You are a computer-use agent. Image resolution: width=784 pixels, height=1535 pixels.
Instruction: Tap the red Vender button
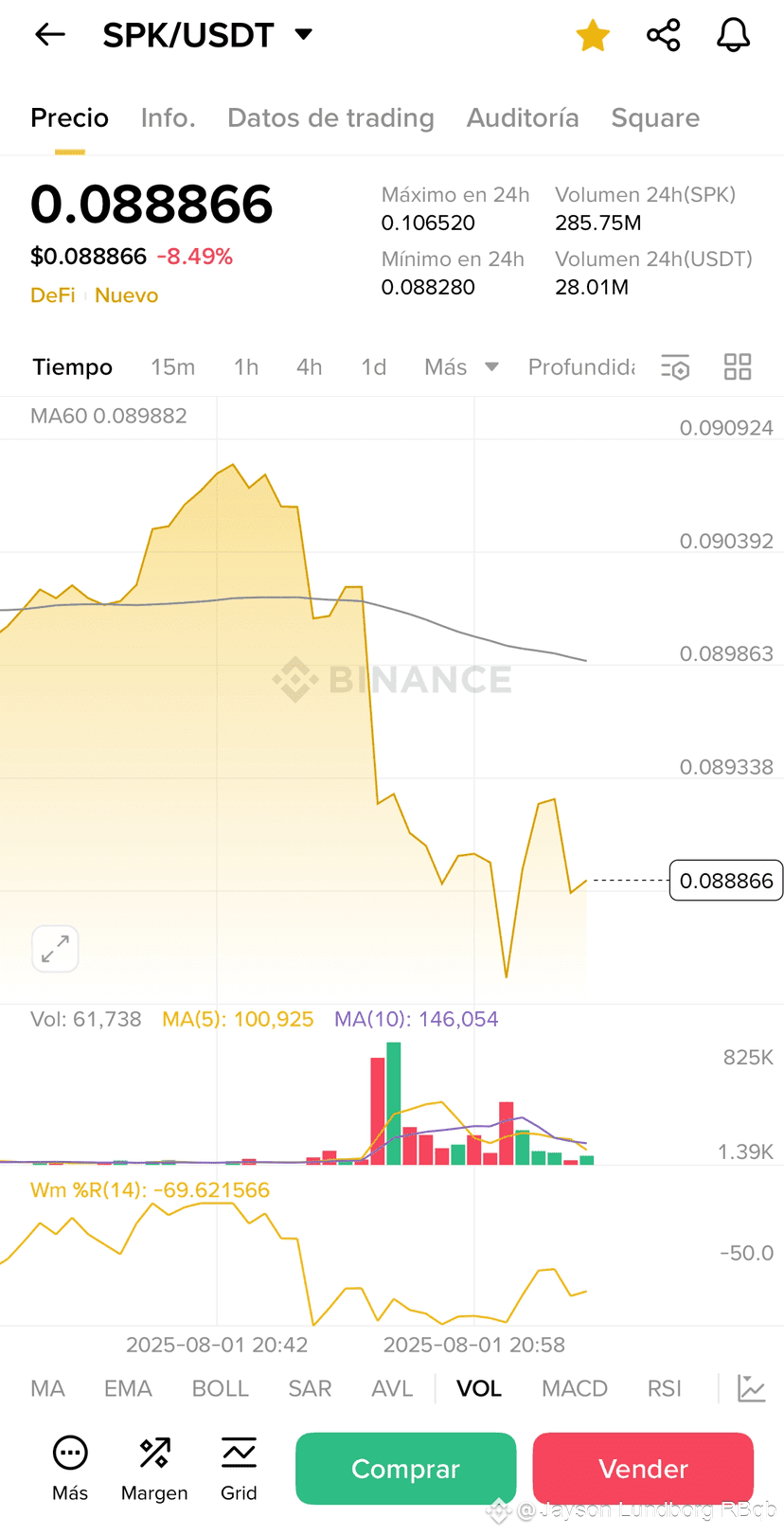coord(643,1469)
